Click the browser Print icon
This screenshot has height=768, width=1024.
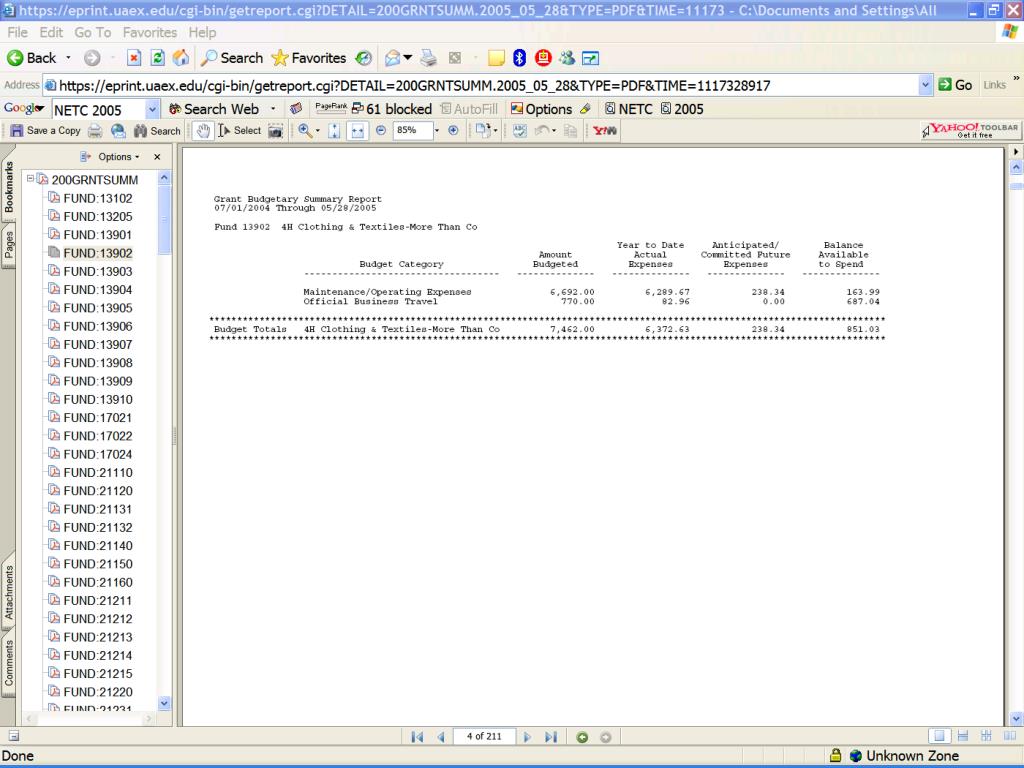[x=428, y=58]
